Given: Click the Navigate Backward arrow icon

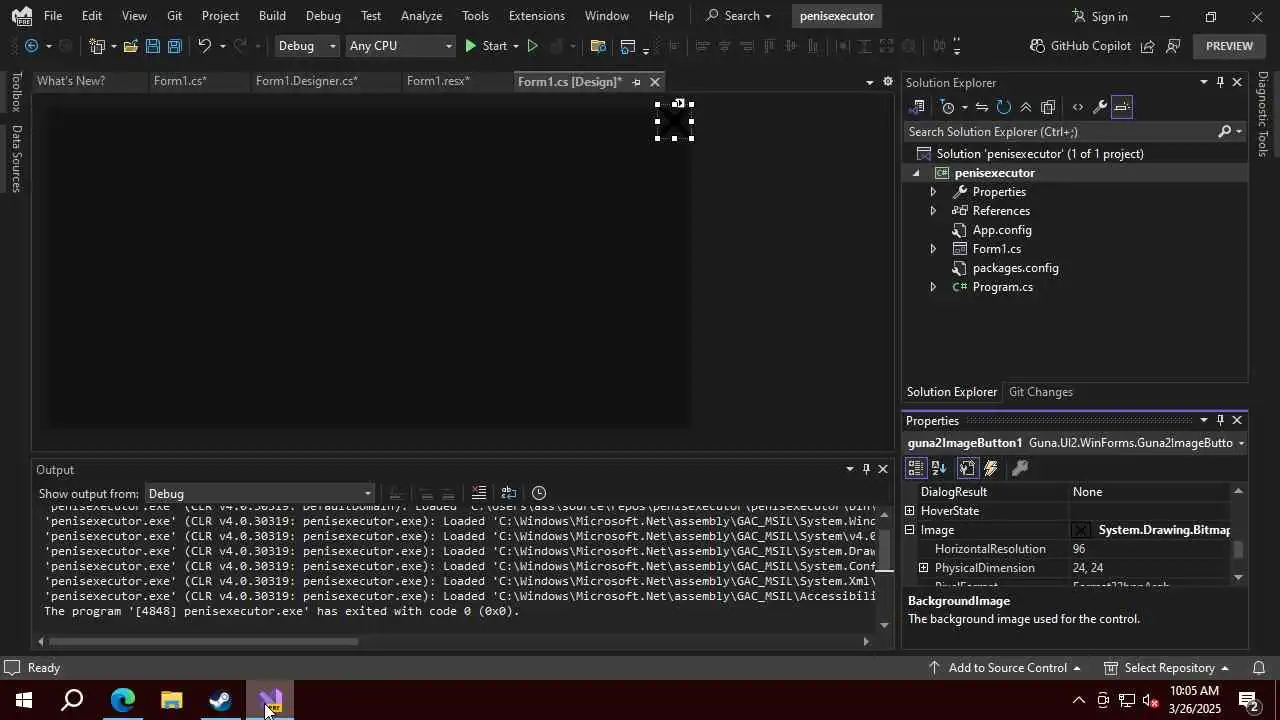Looking at the screenshot, I should (x=32, y=46).
